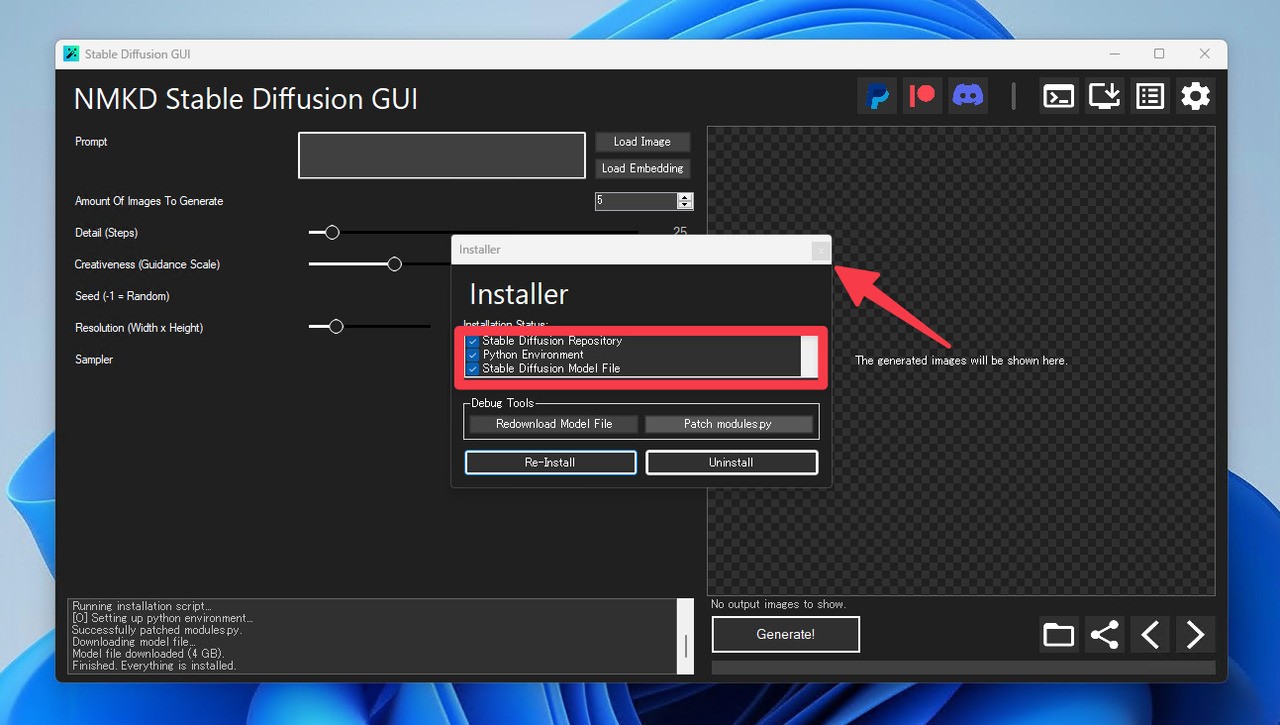Click the generation progress bar
This screenshot has height=725, width=1280.
point(963,667)
